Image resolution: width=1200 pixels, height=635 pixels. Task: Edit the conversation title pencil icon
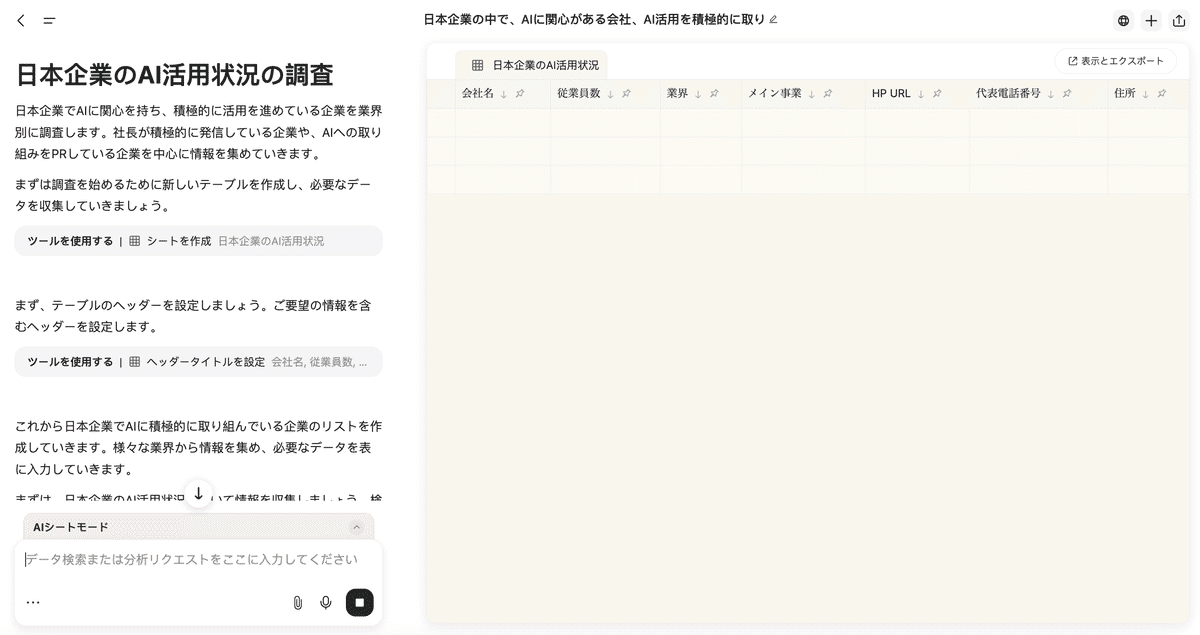pyautogui.click(x=773, y=19)
